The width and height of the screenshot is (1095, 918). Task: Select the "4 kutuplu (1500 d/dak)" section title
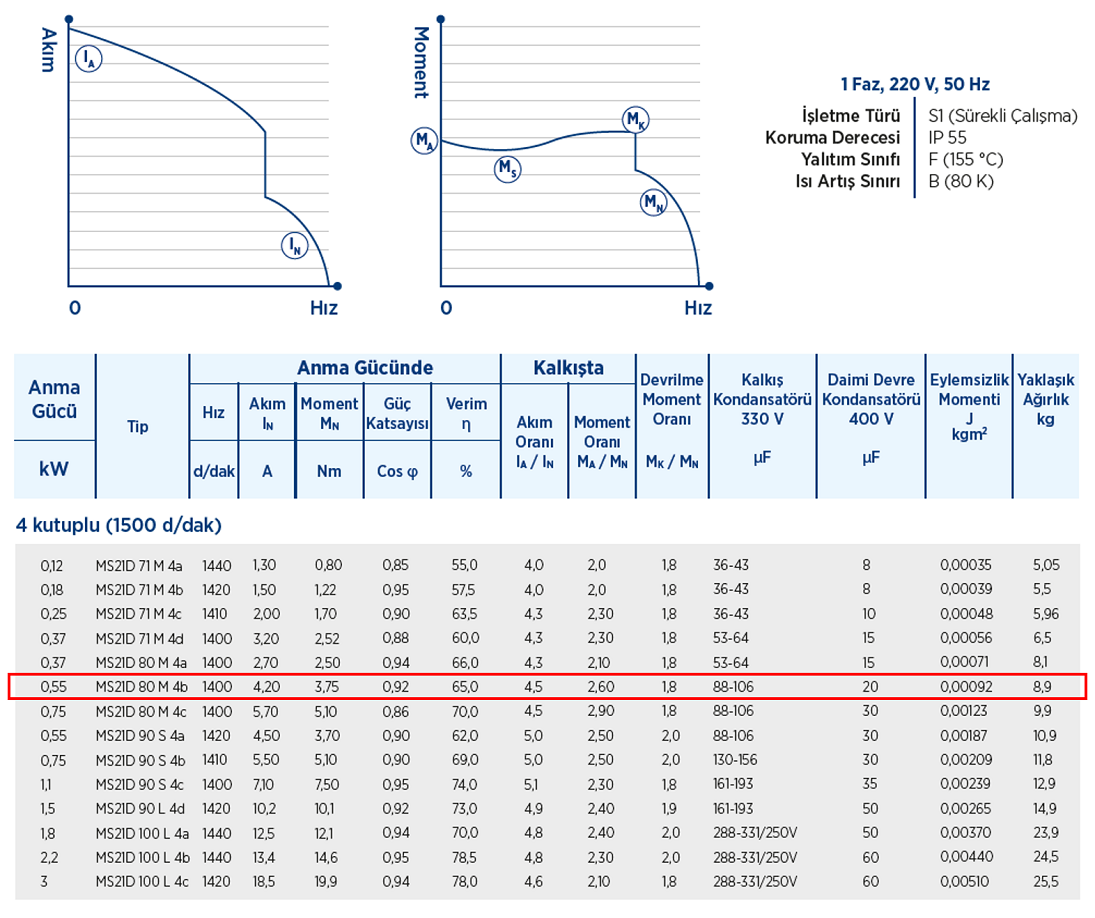pos(119,525)
